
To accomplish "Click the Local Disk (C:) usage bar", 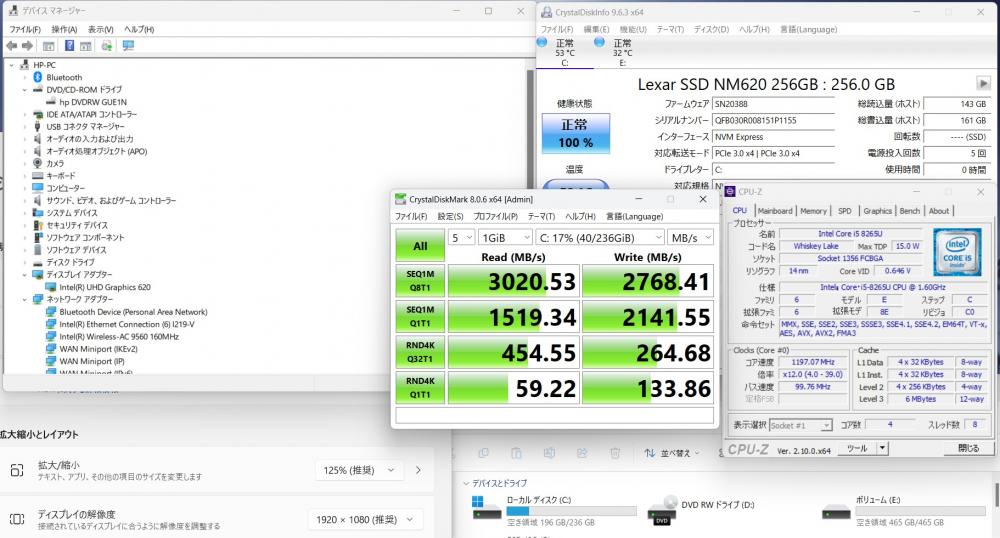I will pos(571,511).
